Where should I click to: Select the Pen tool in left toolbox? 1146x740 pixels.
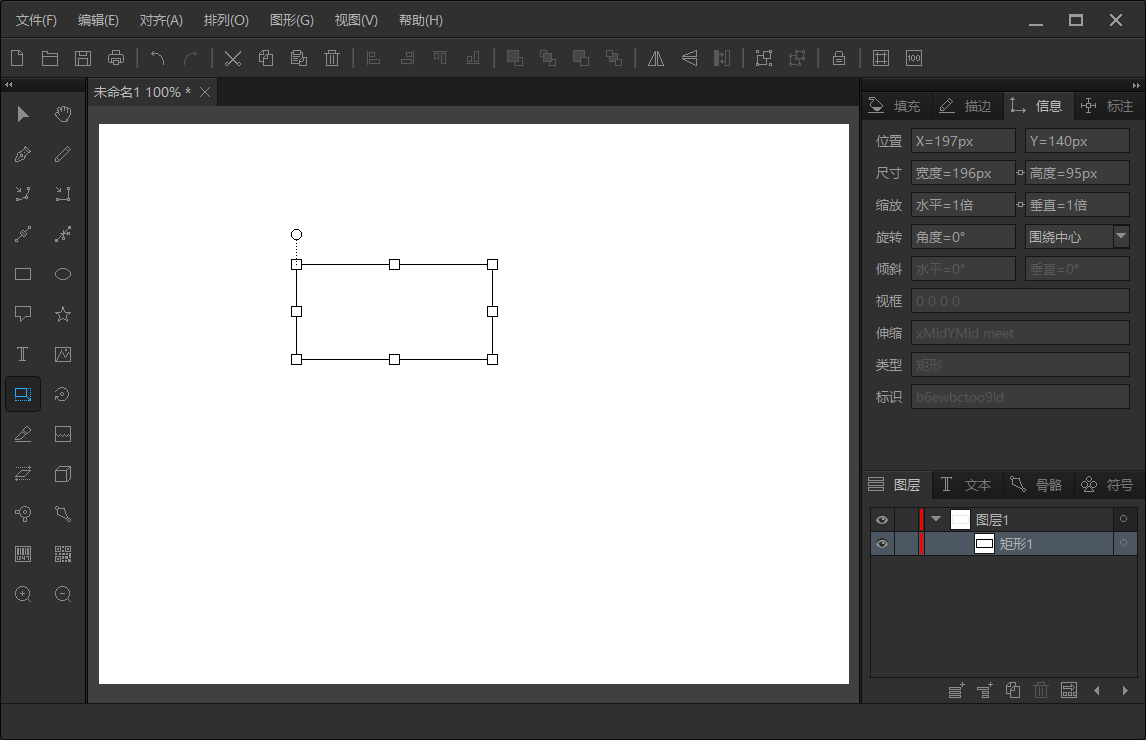point(23,155)
